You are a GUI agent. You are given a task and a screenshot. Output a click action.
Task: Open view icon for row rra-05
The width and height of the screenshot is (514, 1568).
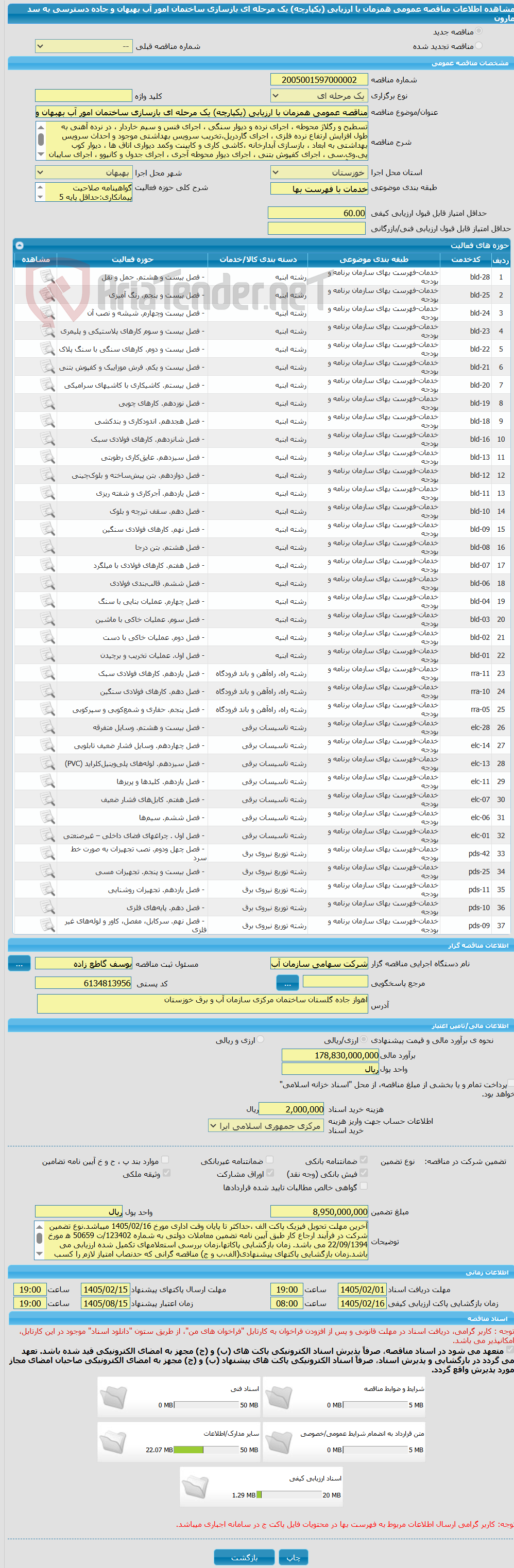(47, 710)
